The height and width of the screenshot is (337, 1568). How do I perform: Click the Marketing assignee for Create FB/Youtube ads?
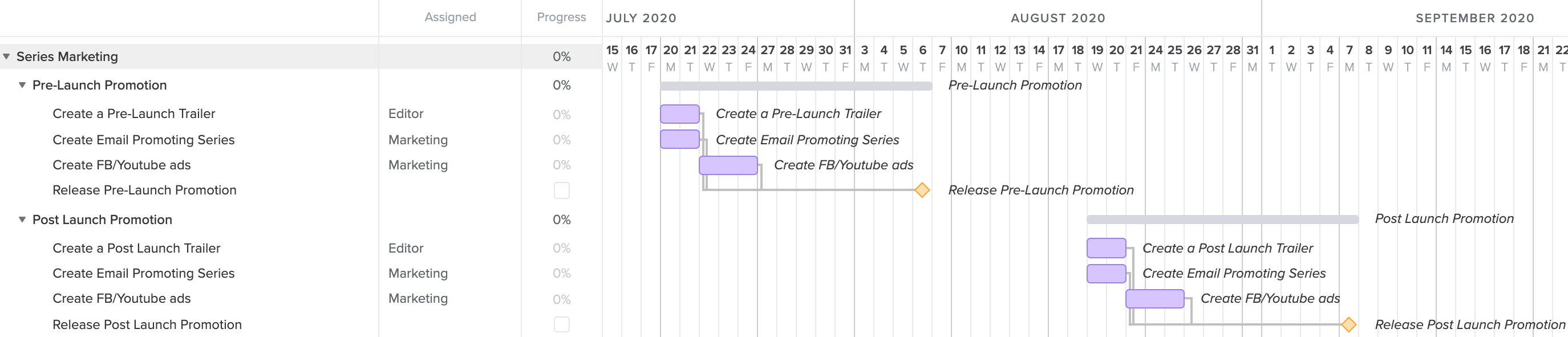click(x=418, y=165)
